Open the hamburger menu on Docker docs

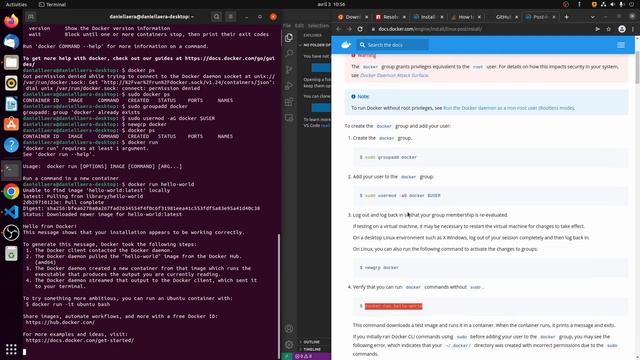(x=621, y=45)
